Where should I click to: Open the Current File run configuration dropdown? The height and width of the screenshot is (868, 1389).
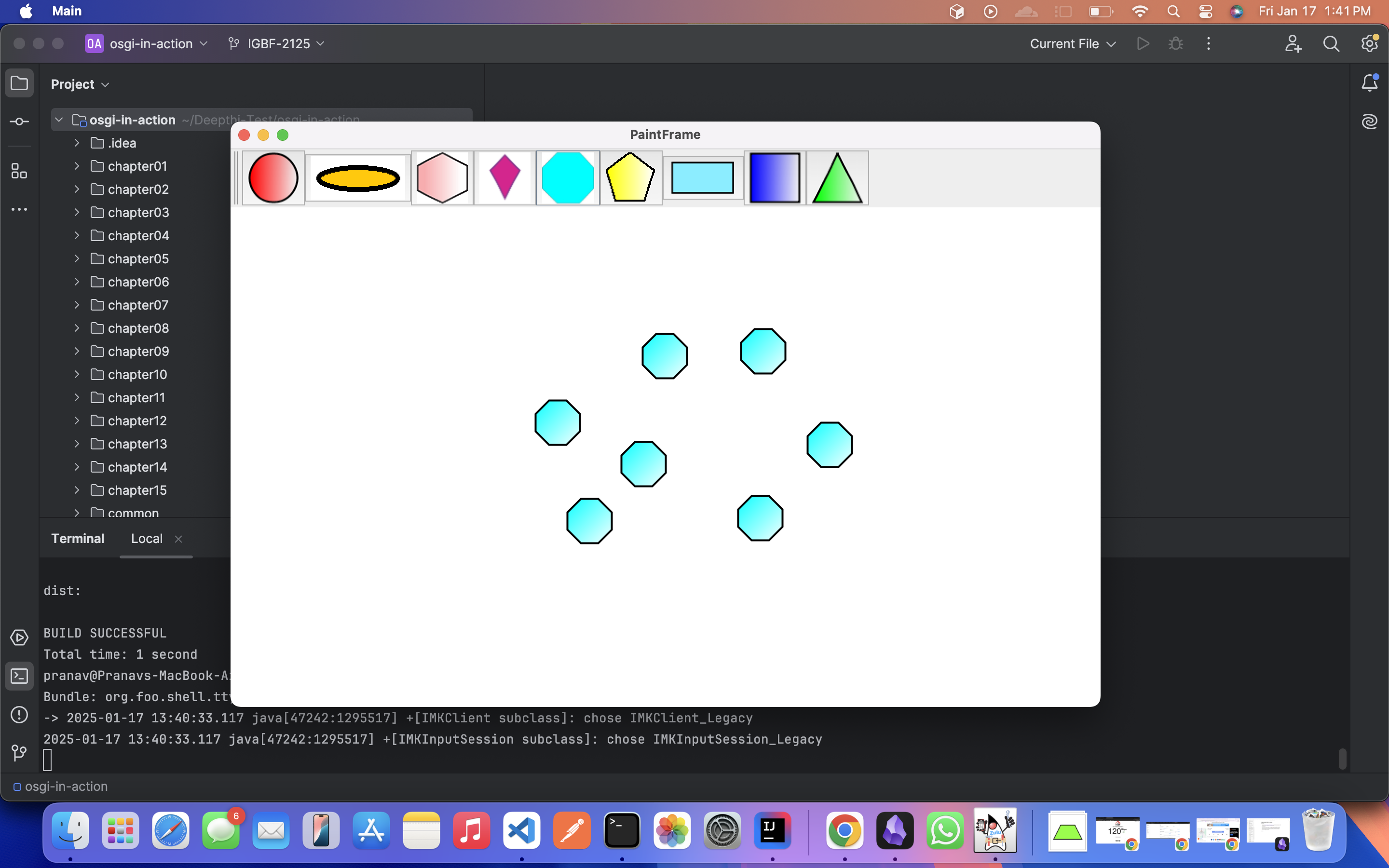coord(1072,43)
